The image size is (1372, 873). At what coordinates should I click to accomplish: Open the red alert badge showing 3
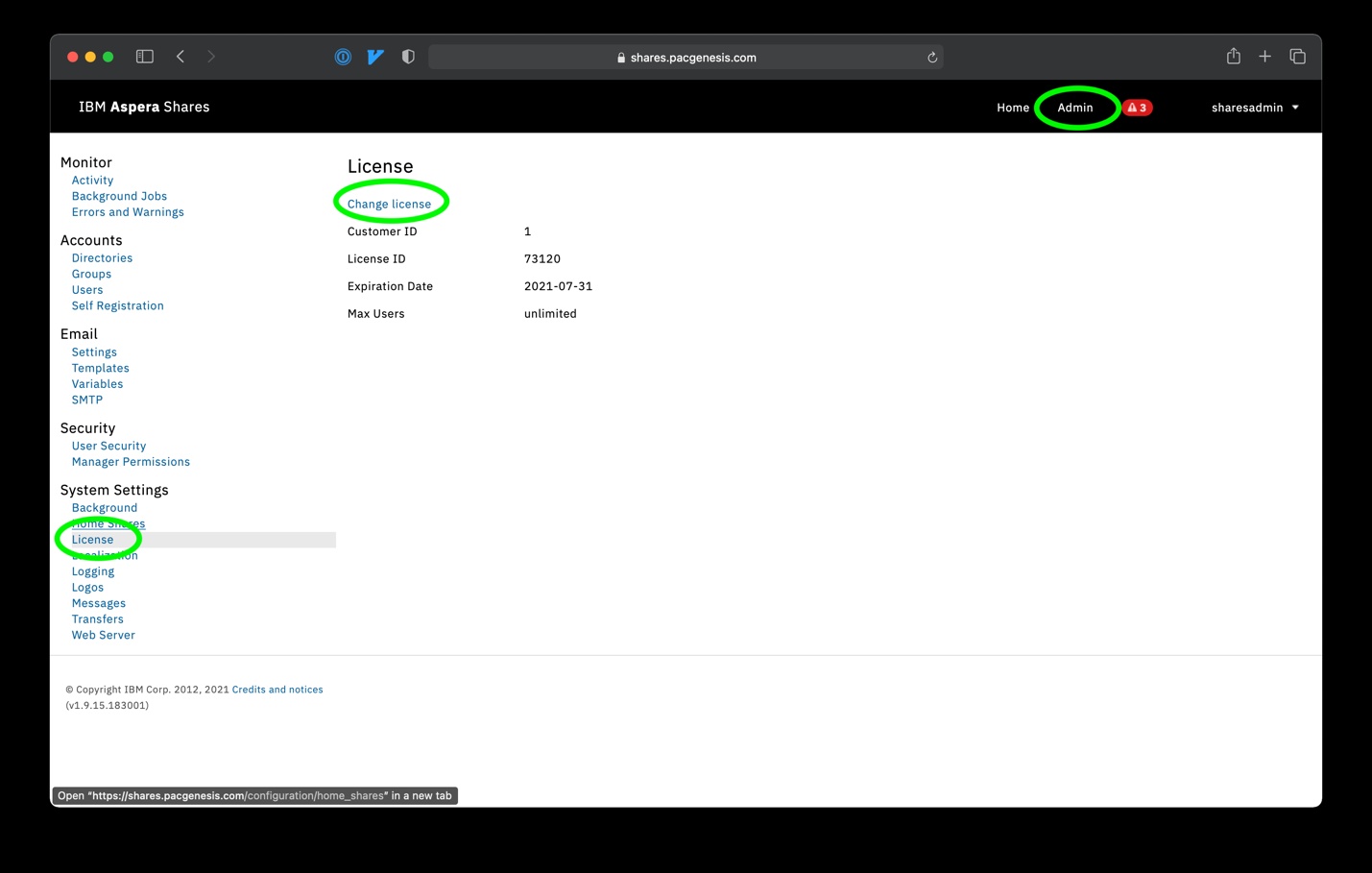pyautogui.click(x=1138, y=108)
